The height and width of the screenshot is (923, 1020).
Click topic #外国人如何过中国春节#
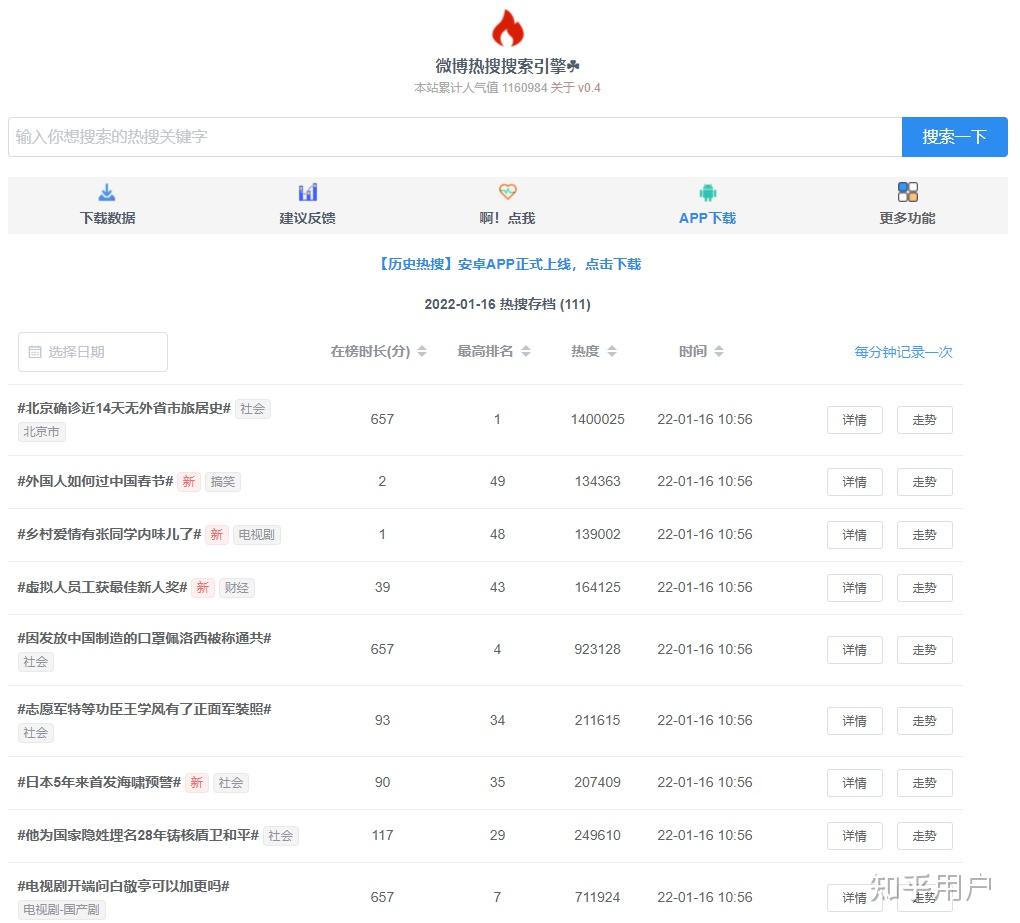point(95,481)
